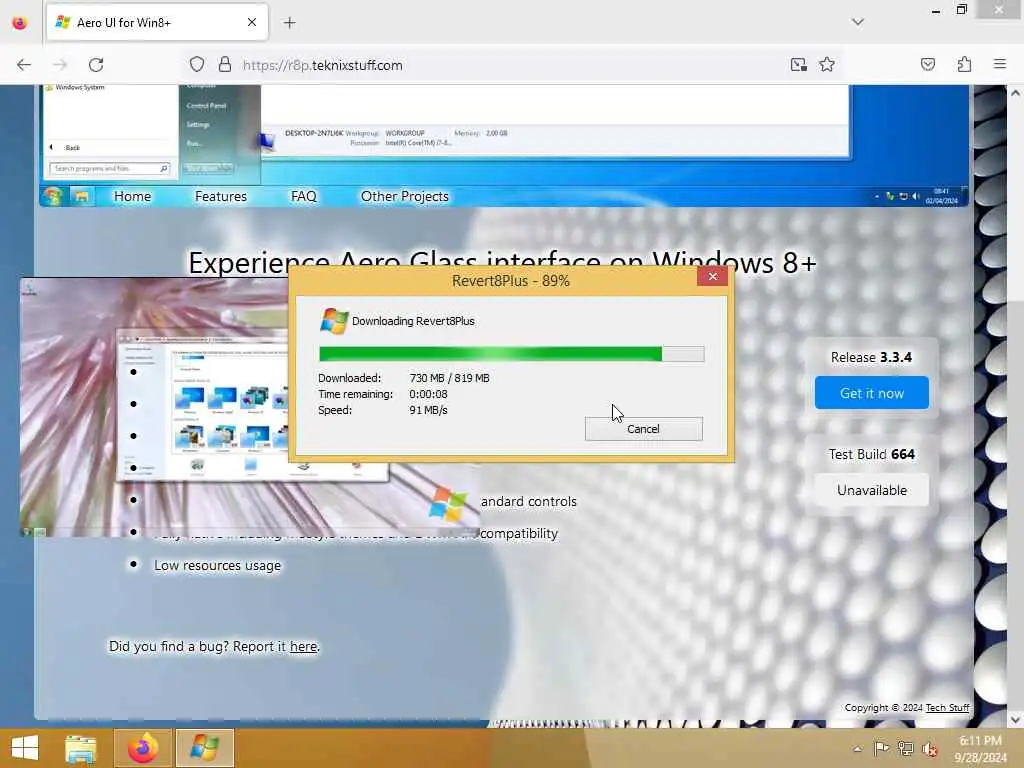
Task: Click the 'Low resources usage' text
Action: tap(217, 566)
